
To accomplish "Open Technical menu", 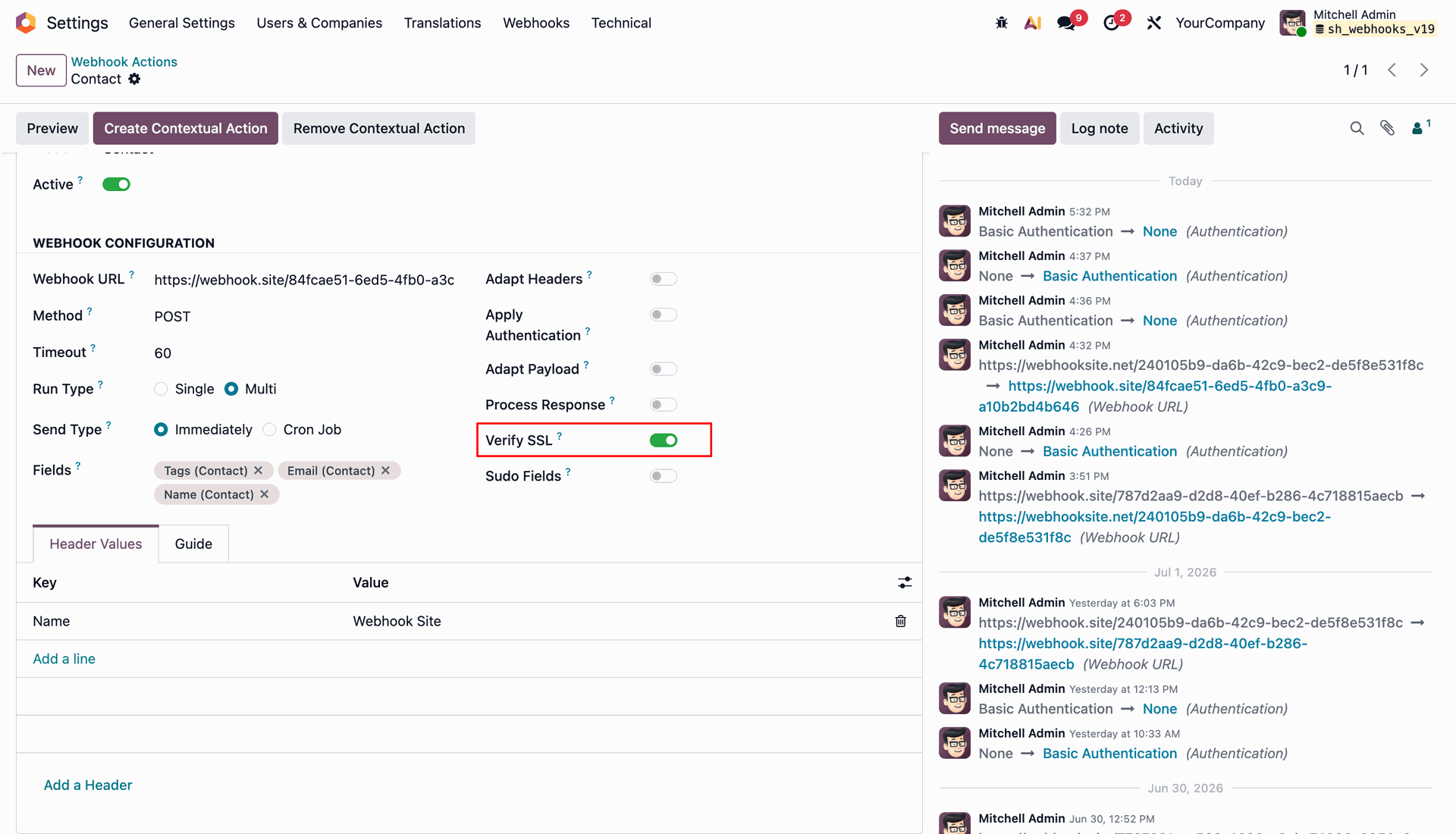I will click(x=621, y=23).
